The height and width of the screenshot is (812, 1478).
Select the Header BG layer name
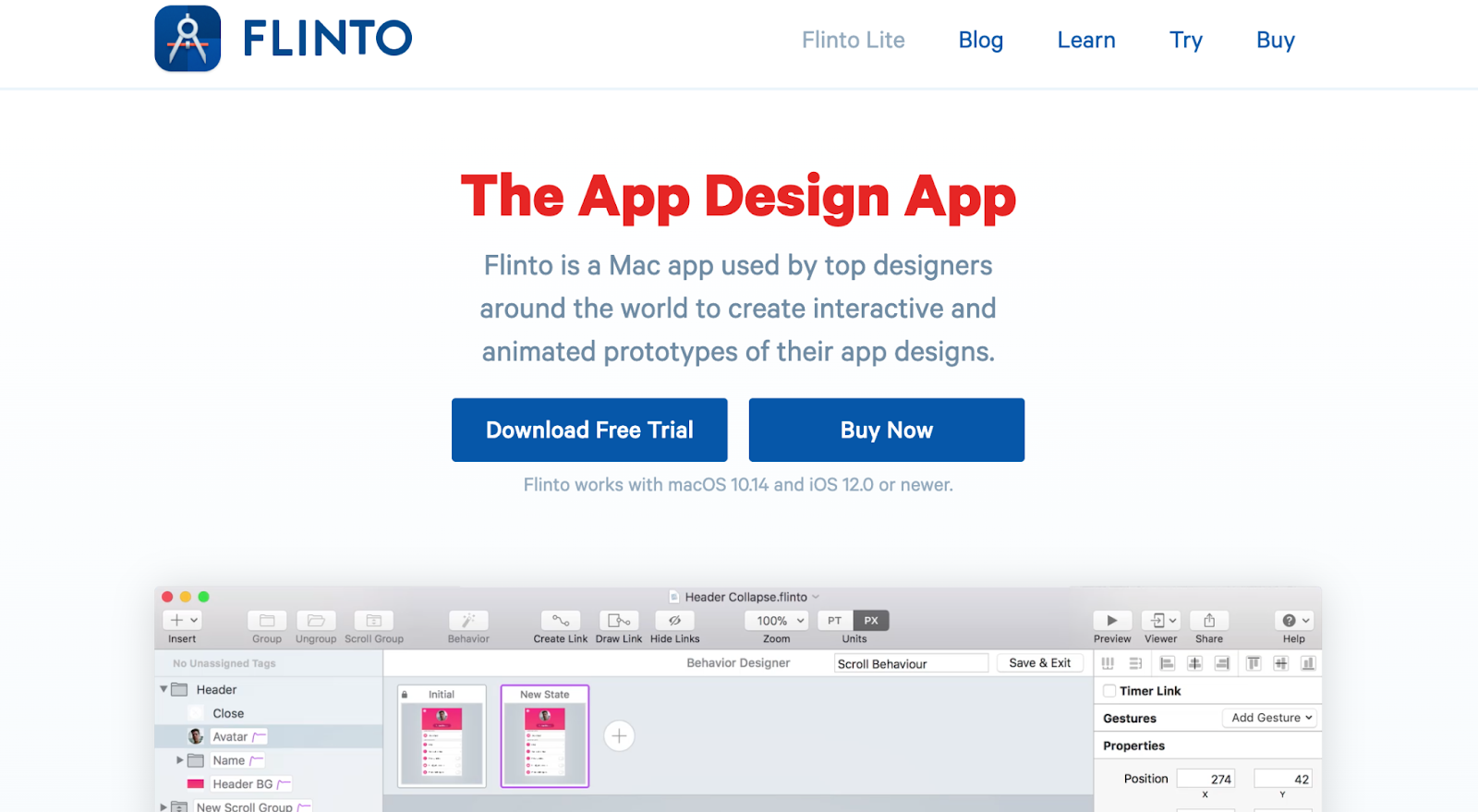point(243,784)
